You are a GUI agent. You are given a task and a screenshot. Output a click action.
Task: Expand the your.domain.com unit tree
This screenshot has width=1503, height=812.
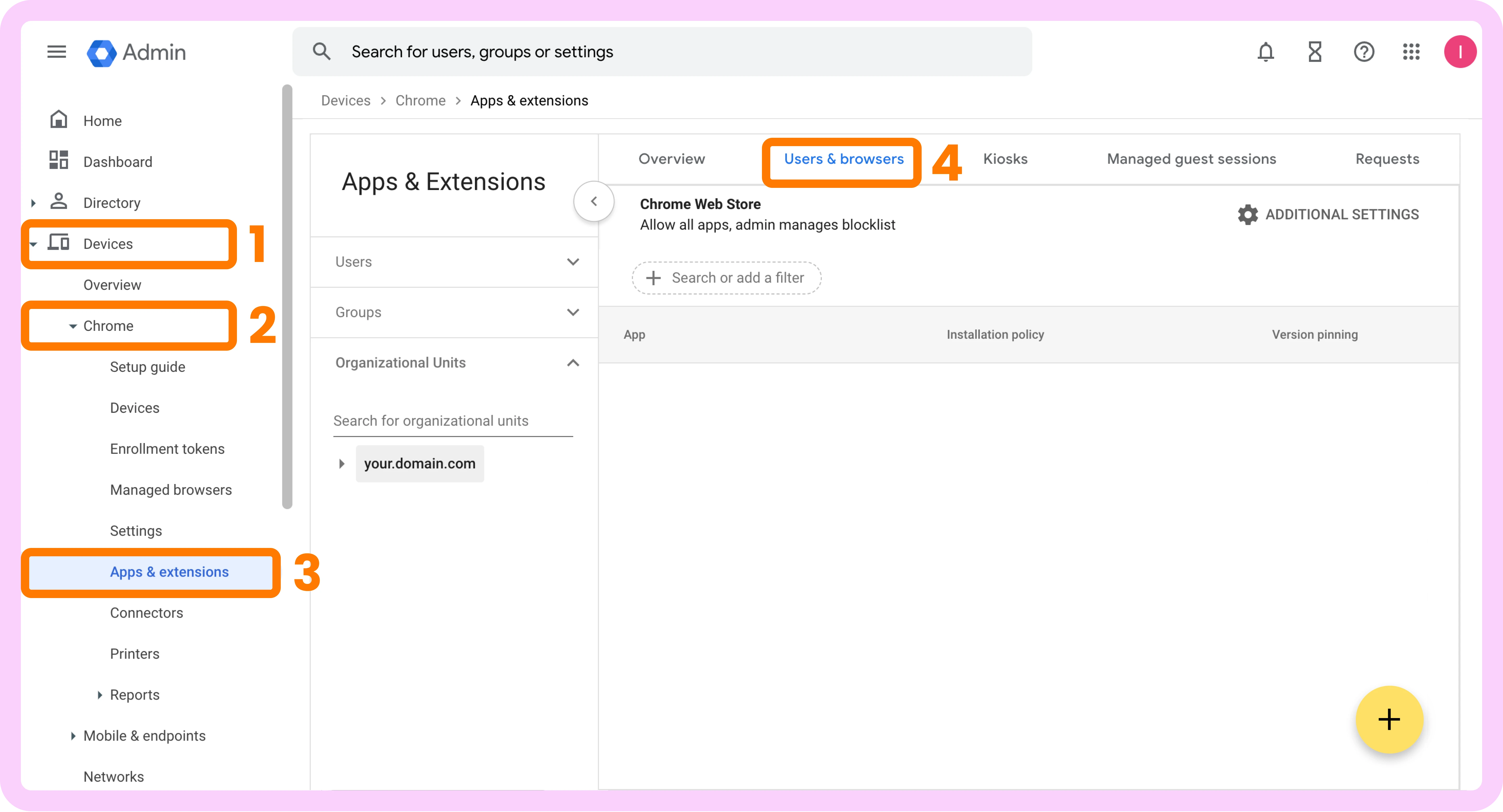(342, 464)
